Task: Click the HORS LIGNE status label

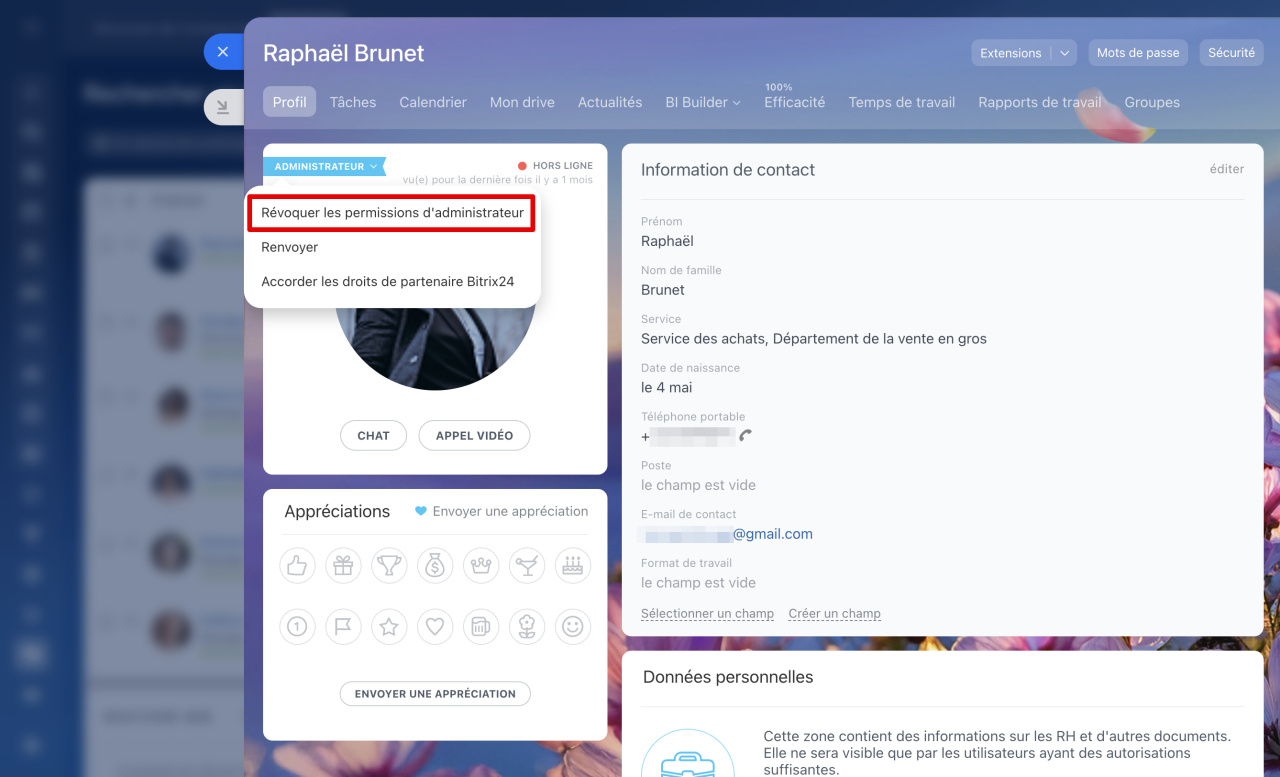Action: [563, 166]
